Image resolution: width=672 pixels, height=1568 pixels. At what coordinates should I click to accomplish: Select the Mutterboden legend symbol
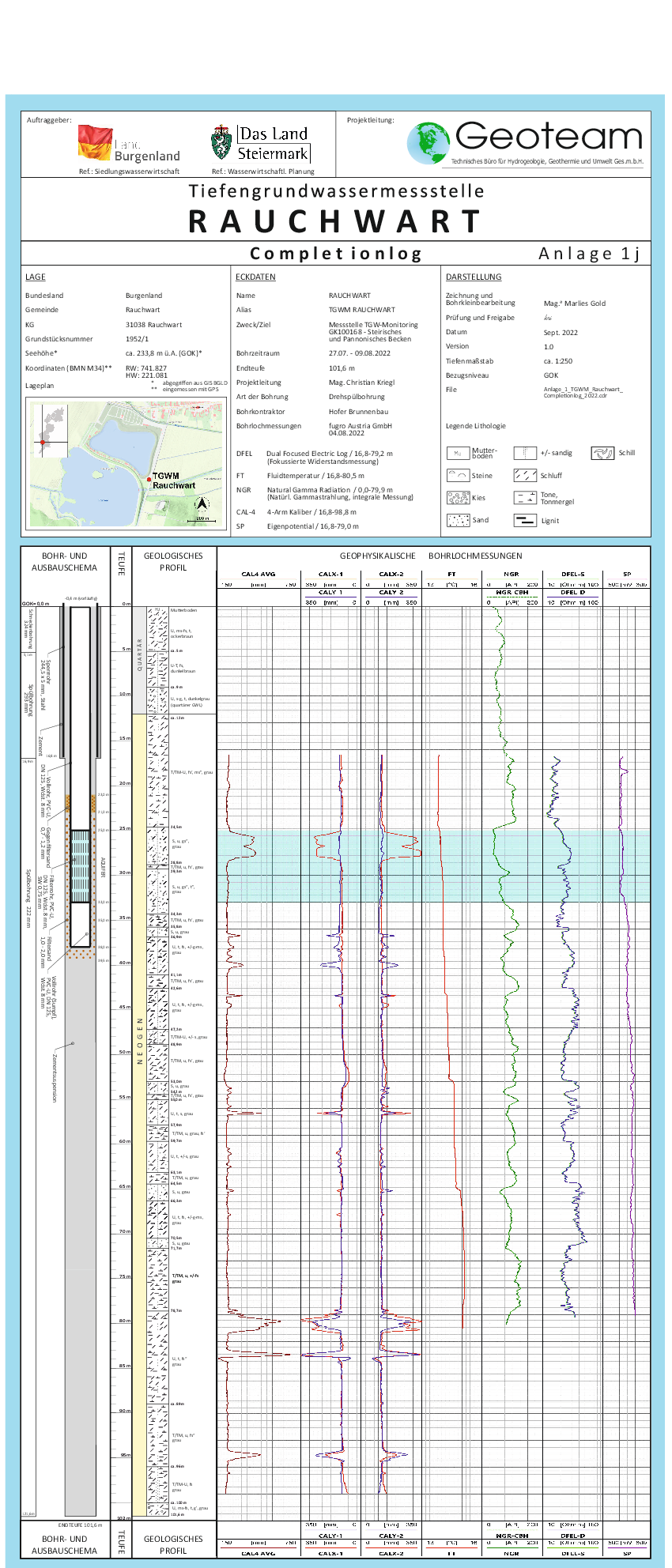coord(458,453)
